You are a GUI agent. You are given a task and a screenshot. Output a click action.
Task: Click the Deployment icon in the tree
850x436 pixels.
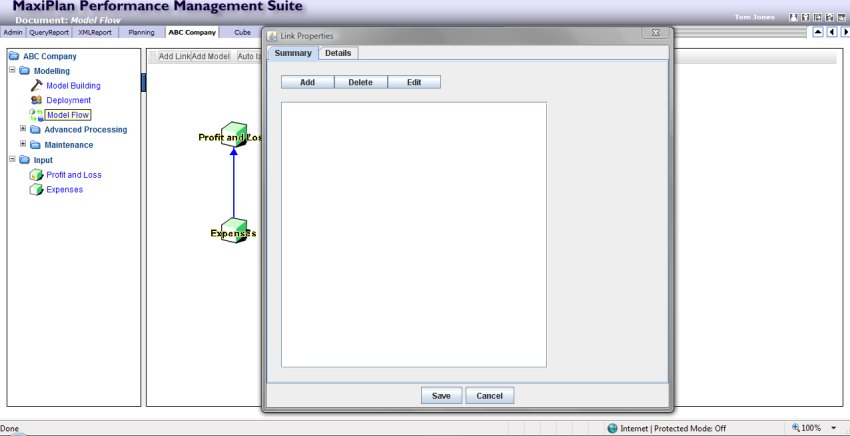(36, 100)
